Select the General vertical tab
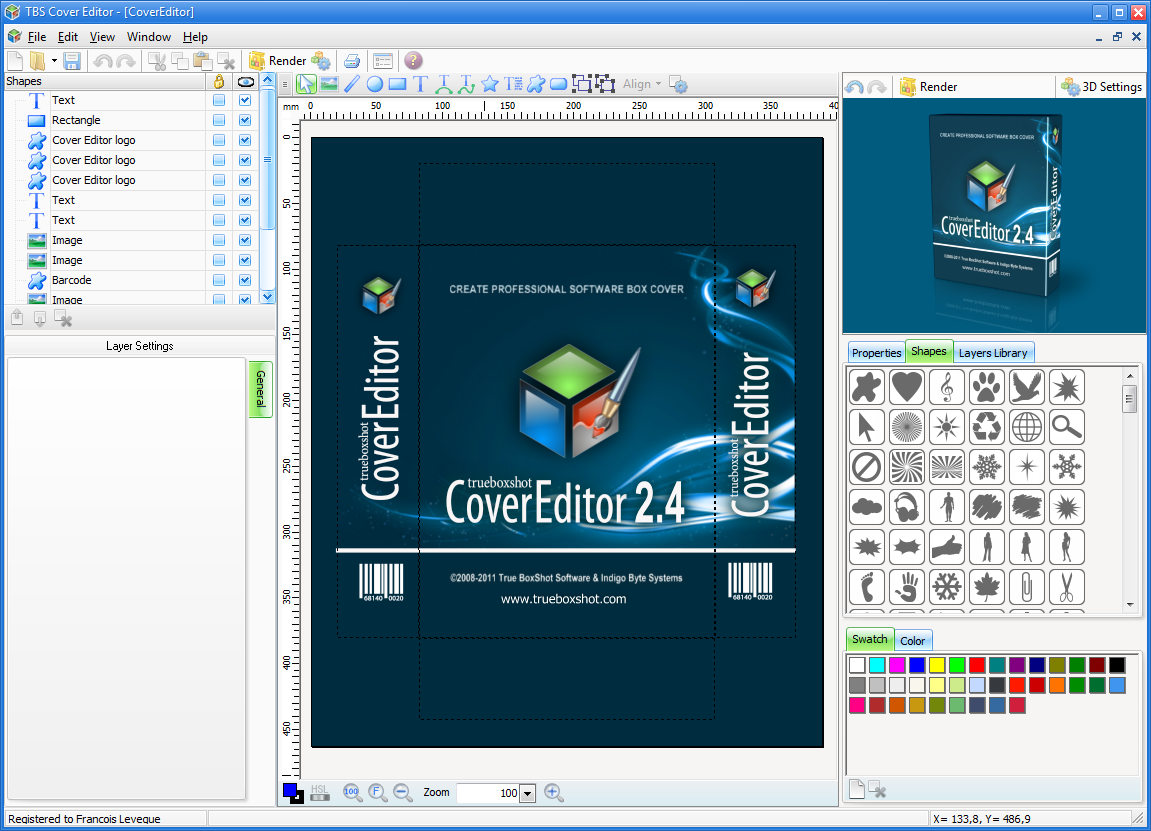The height and width of the screenshot is (831, 1151). (x=261, y=389)
